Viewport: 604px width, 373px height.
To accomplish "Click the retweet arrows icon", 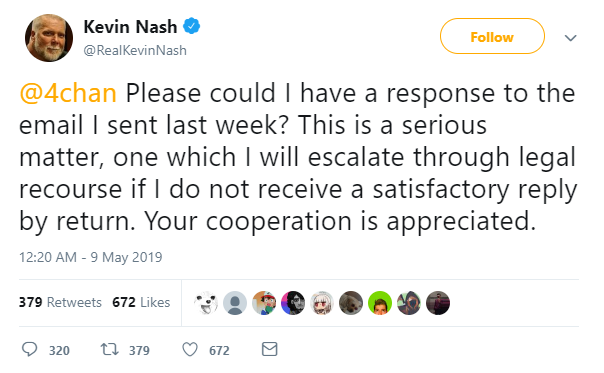I will click(109, 349).
